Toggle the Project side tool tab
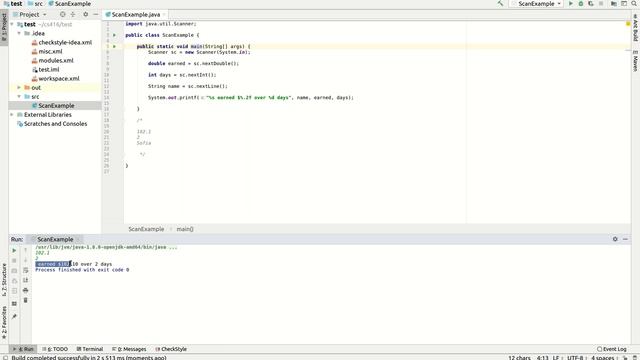This screenshot has width=640, height=360. click(4, 27)
